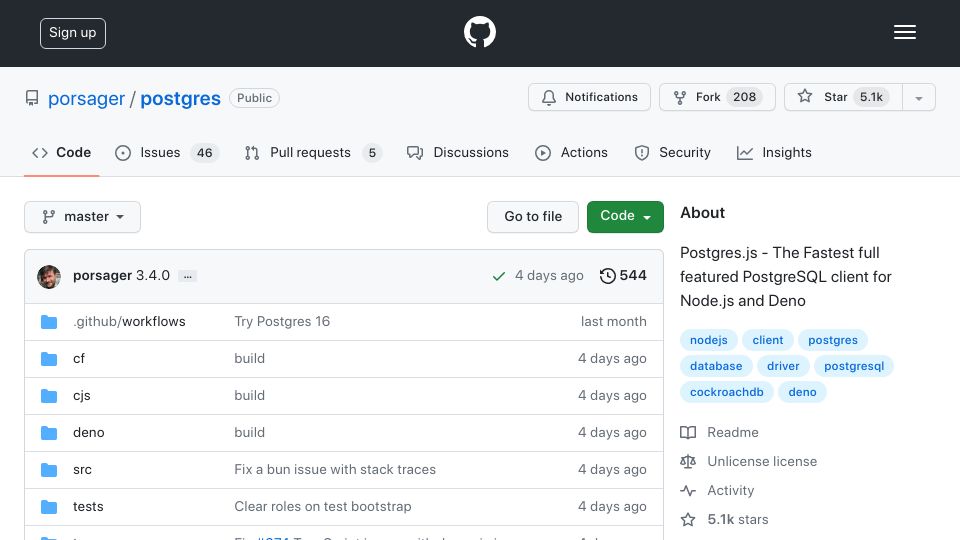Open the postgres repository link
960x540 pixels.
[x=181, y=99]
